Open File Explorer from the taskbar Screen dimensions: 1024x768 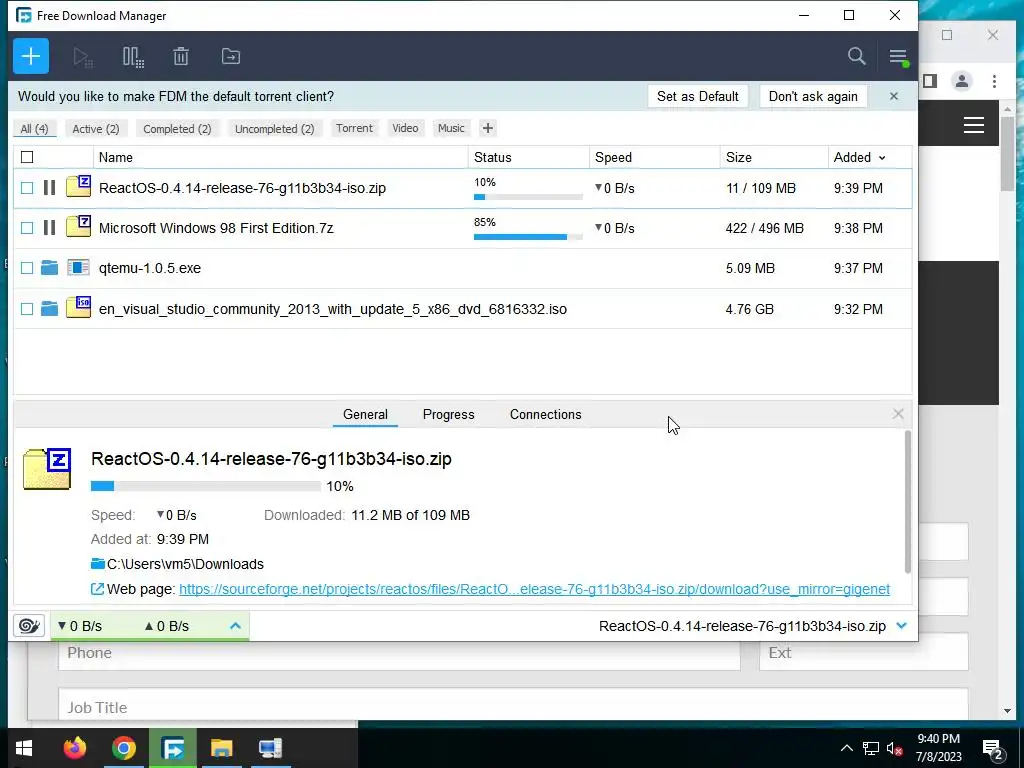(x=221, y=748)
